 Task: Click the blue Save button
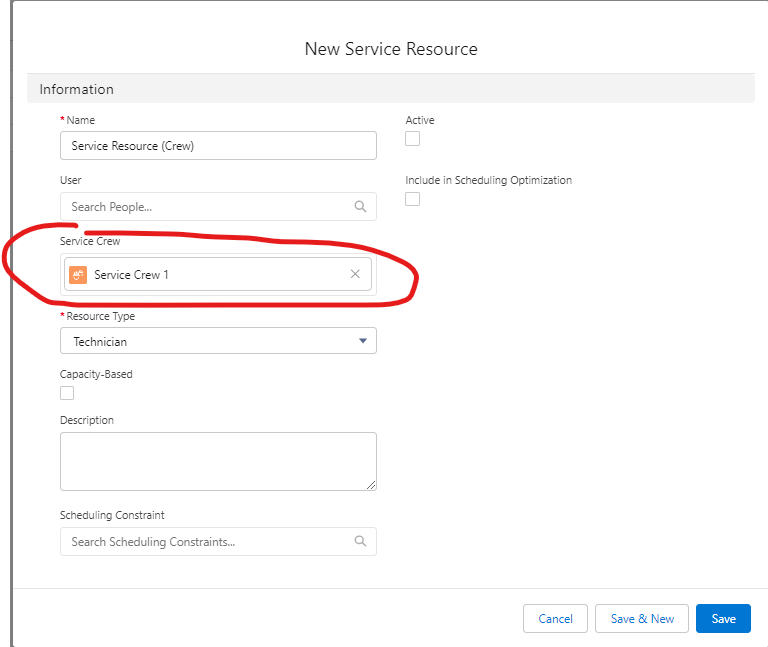pyautogui.click(x=723, y=619)
